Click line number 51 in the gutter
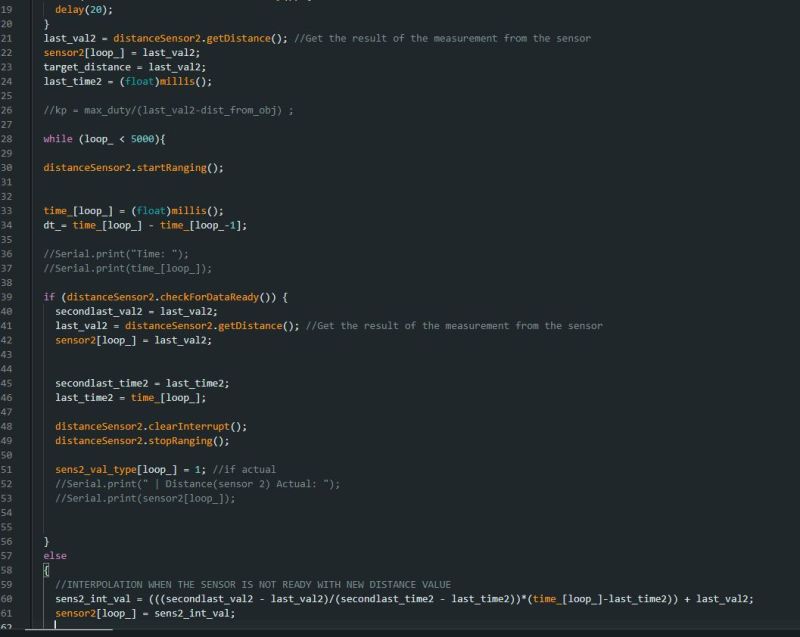The image size is (800, 637). [6, 469]
